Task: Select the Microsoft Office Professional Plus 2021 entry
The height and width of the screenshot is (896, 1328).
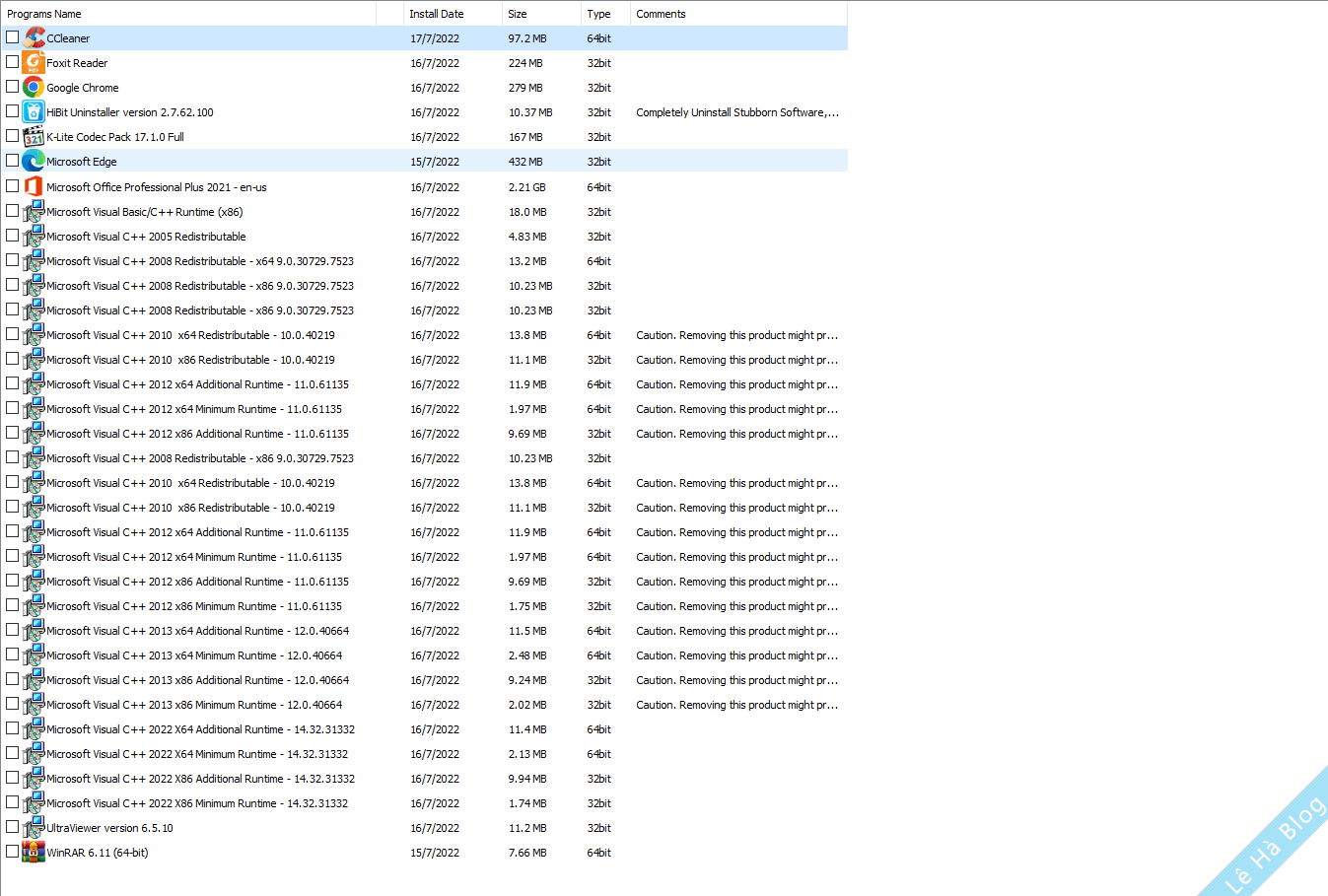Action: [156, 186]
